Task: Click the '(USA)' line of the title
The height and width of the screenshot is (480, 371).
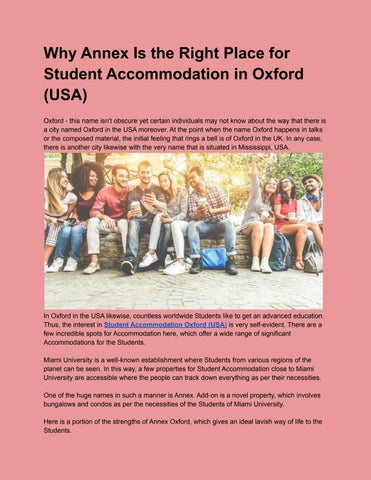Action: point(65,95)
